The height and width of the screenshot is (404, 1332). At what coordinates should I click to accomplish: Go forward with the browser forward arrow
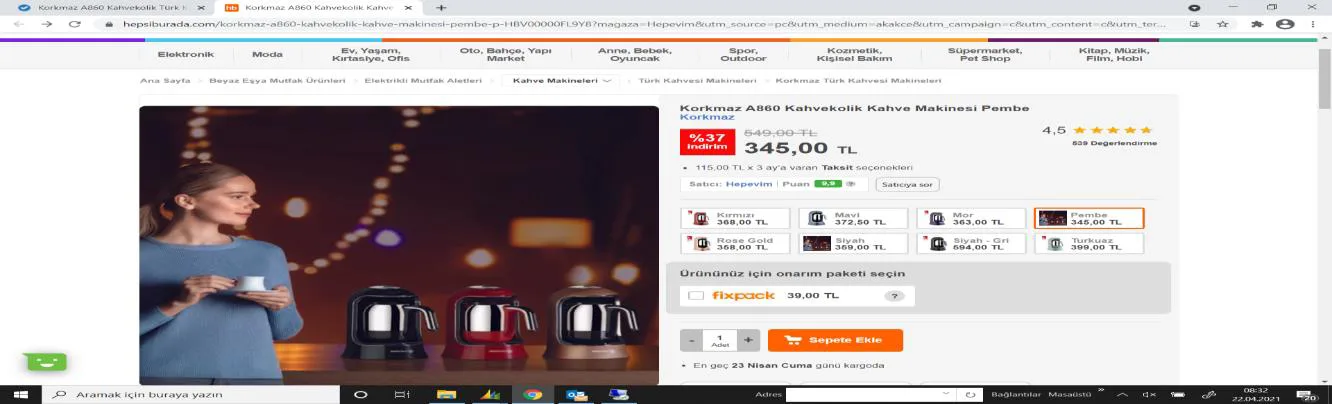pos(47,24)
